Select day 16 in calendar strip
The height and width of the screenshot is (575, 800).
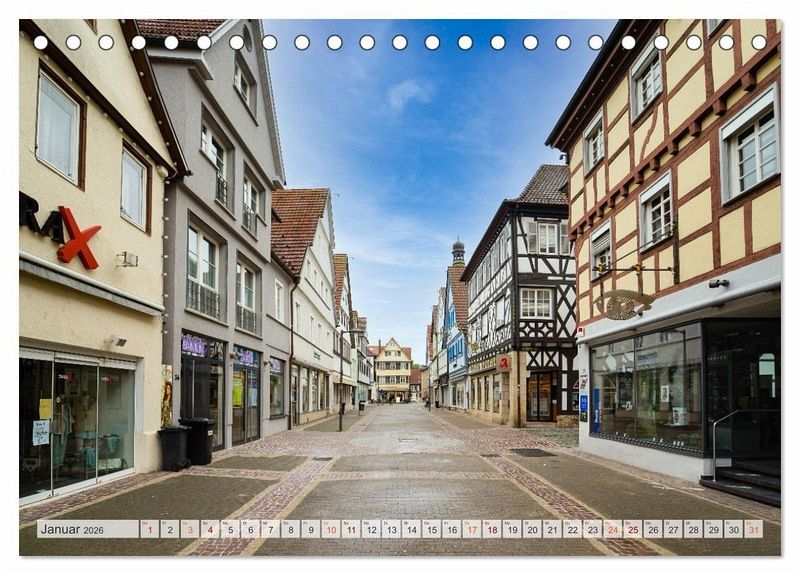(452, 529)
